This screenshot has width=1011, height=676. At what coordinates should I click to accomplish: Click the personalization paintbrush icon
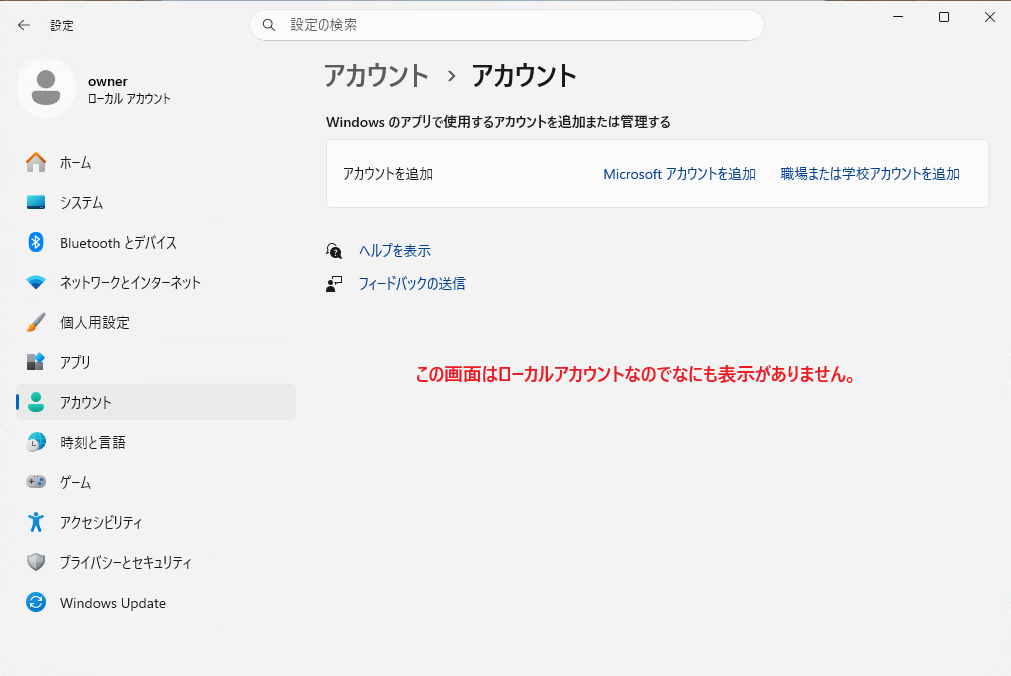click(36, 323)
